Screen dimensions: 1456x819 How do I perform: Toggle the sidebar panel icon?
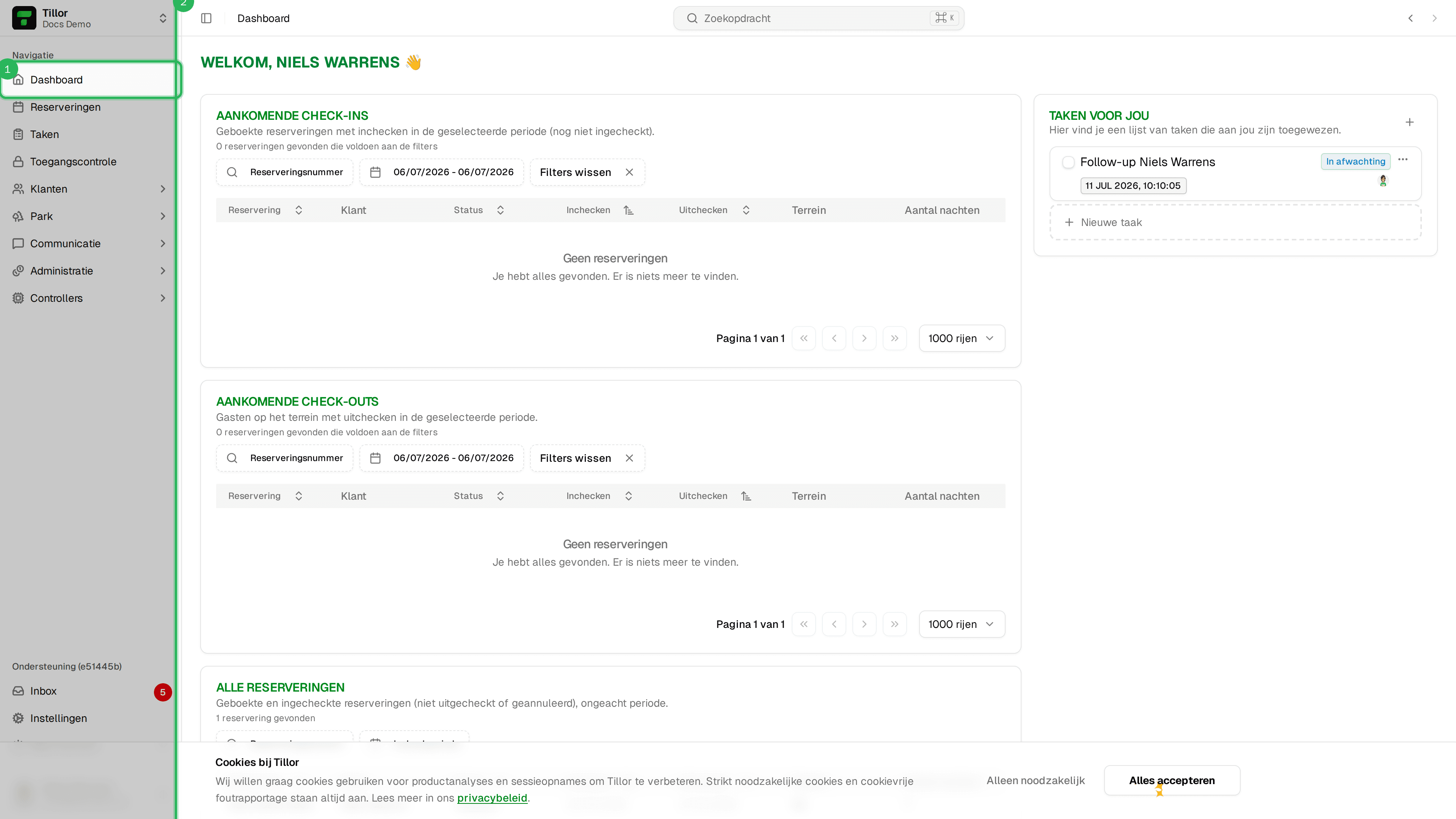206,18
